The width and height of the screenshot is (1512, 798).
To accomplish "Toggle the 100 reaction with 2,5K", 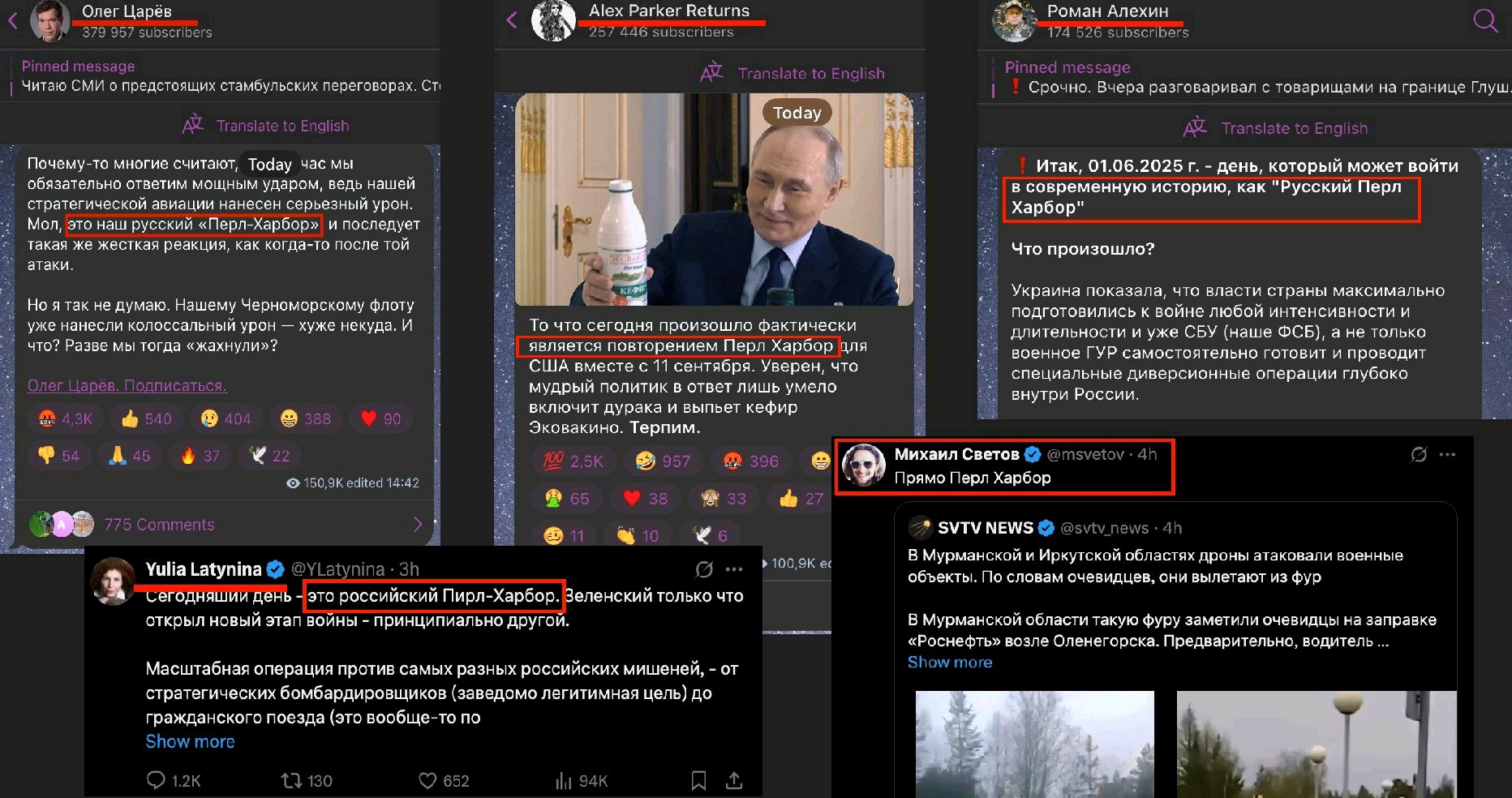I will [572, 461].
